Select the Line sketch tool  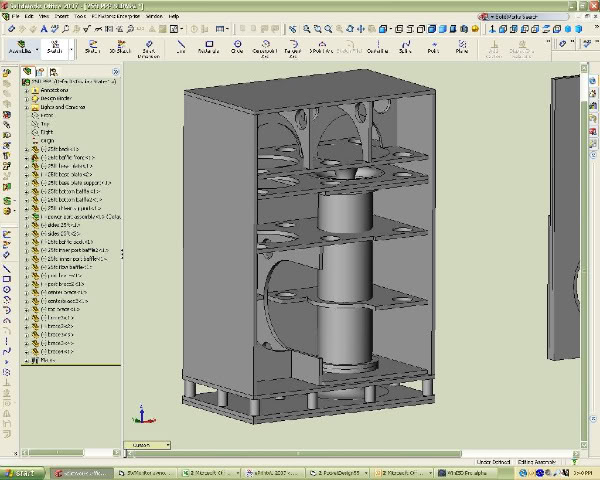coord(180,47)
